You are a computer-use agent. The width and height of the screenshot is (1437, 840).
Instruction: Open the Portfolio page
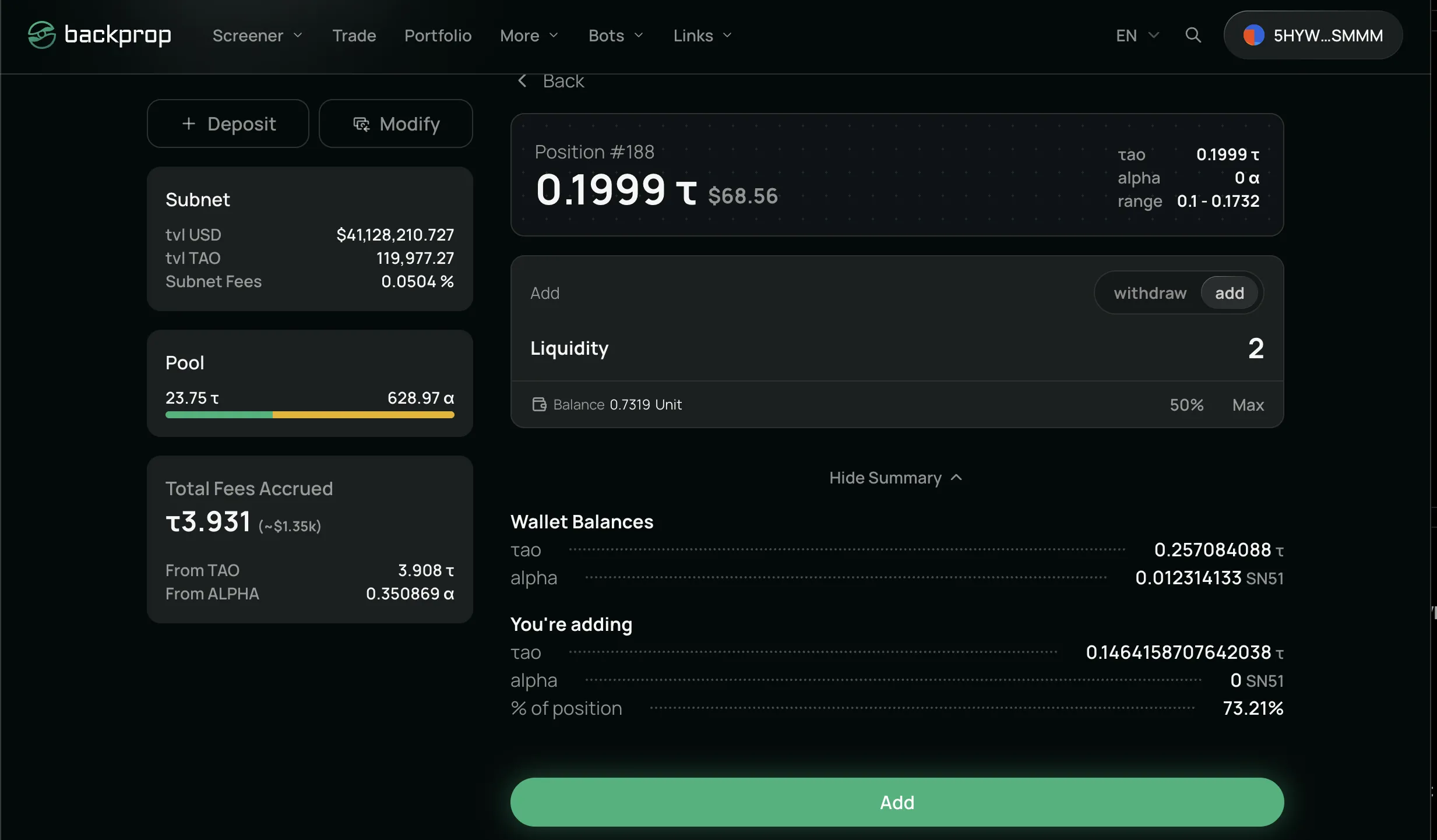click(438, 36)
